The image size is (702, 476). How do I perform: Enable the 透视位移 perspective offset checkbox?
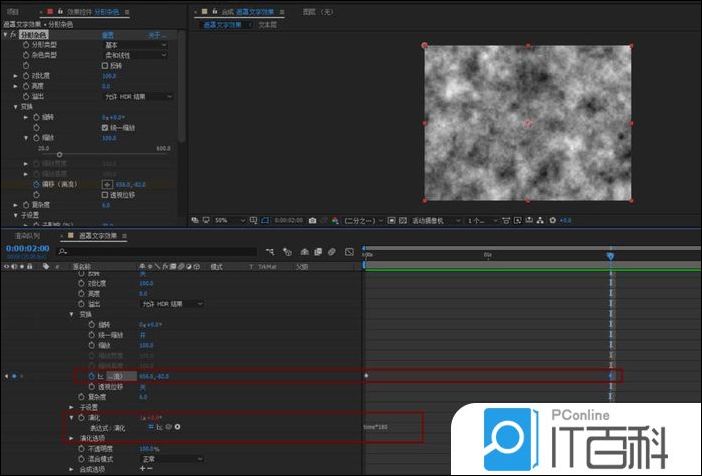(105, 195)
